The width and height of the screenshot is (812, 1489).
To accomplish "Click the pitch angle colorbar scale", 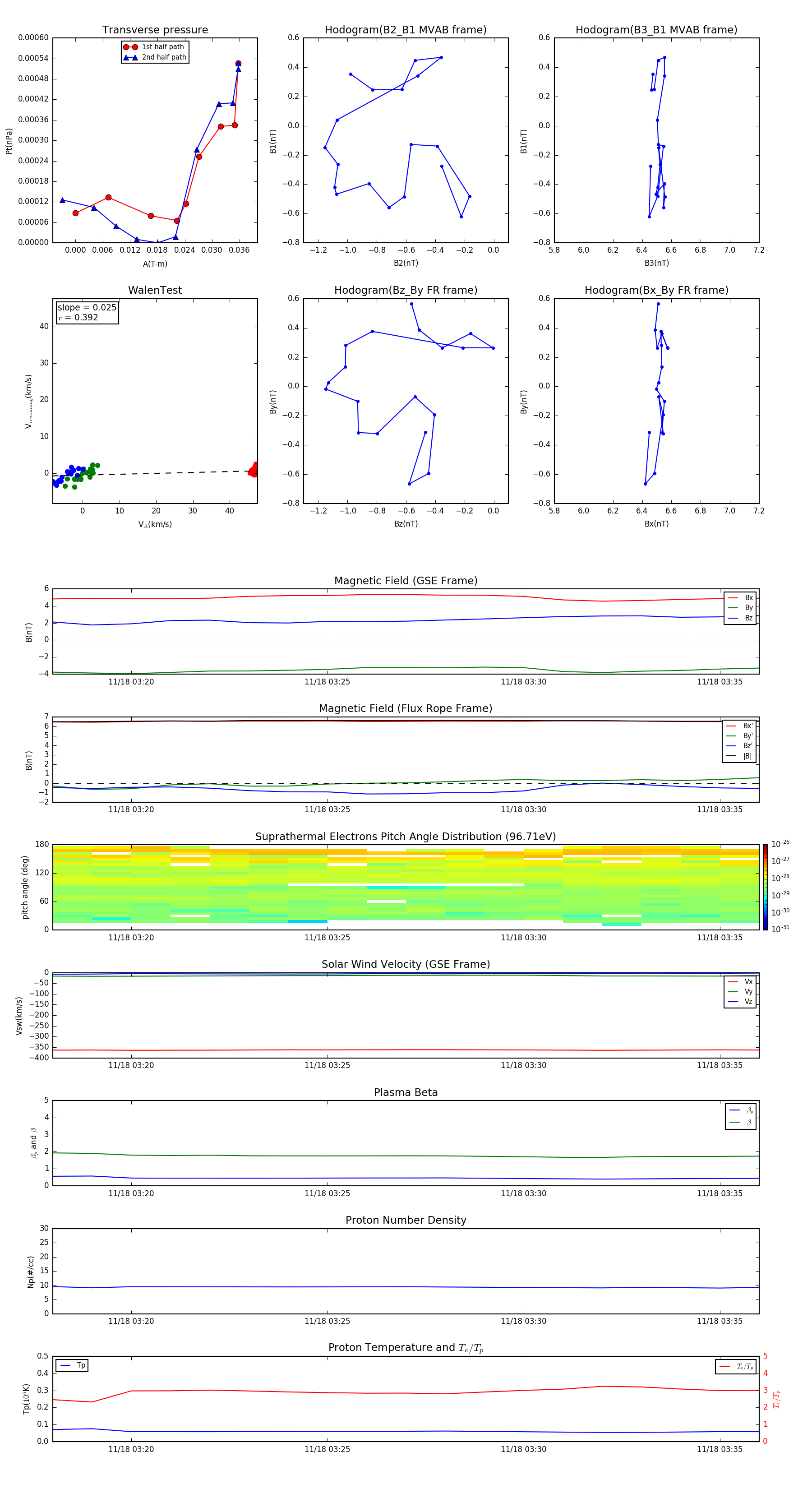I will point(765,887).
